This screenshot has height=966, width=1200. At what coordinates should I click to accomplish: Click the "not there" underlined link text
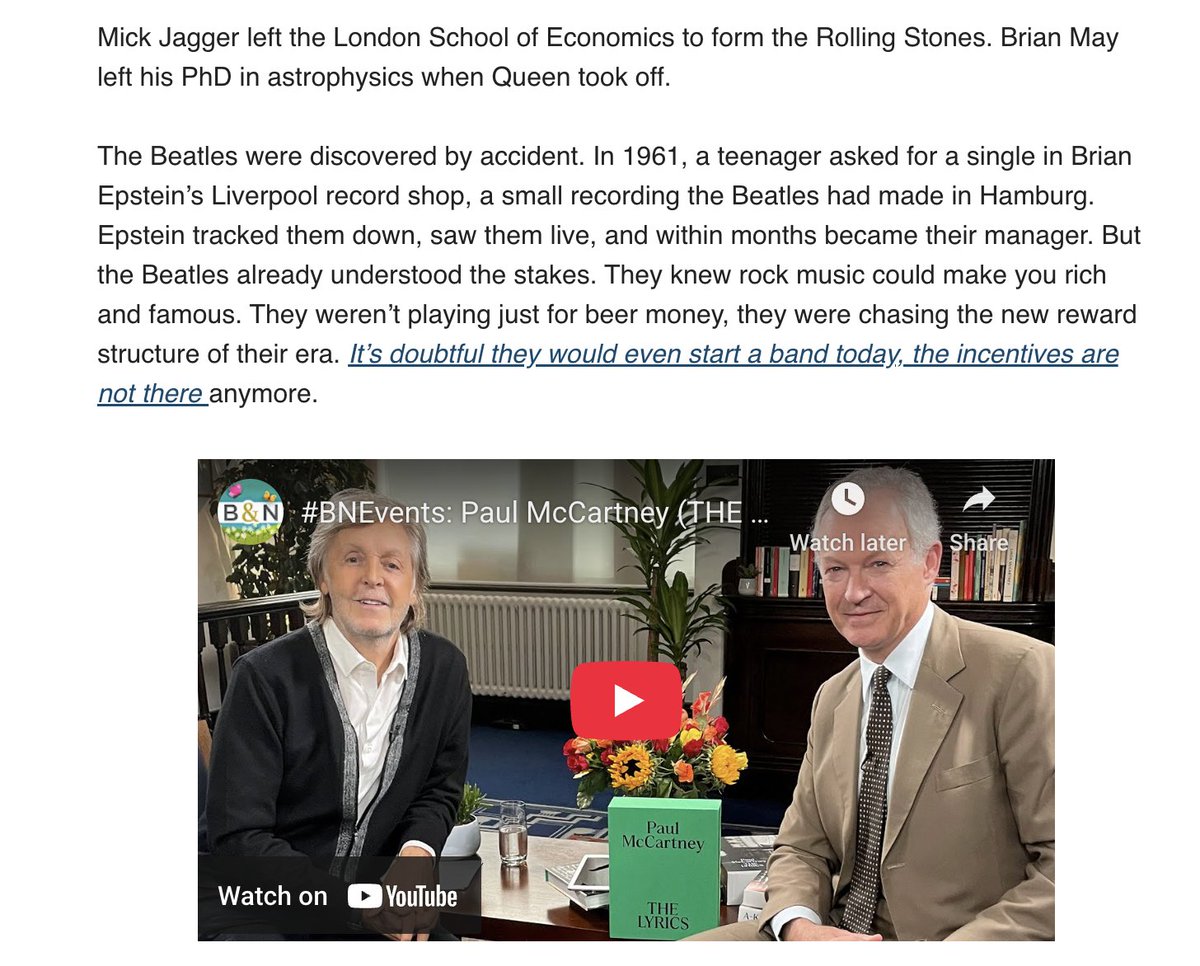pos(150,394)
